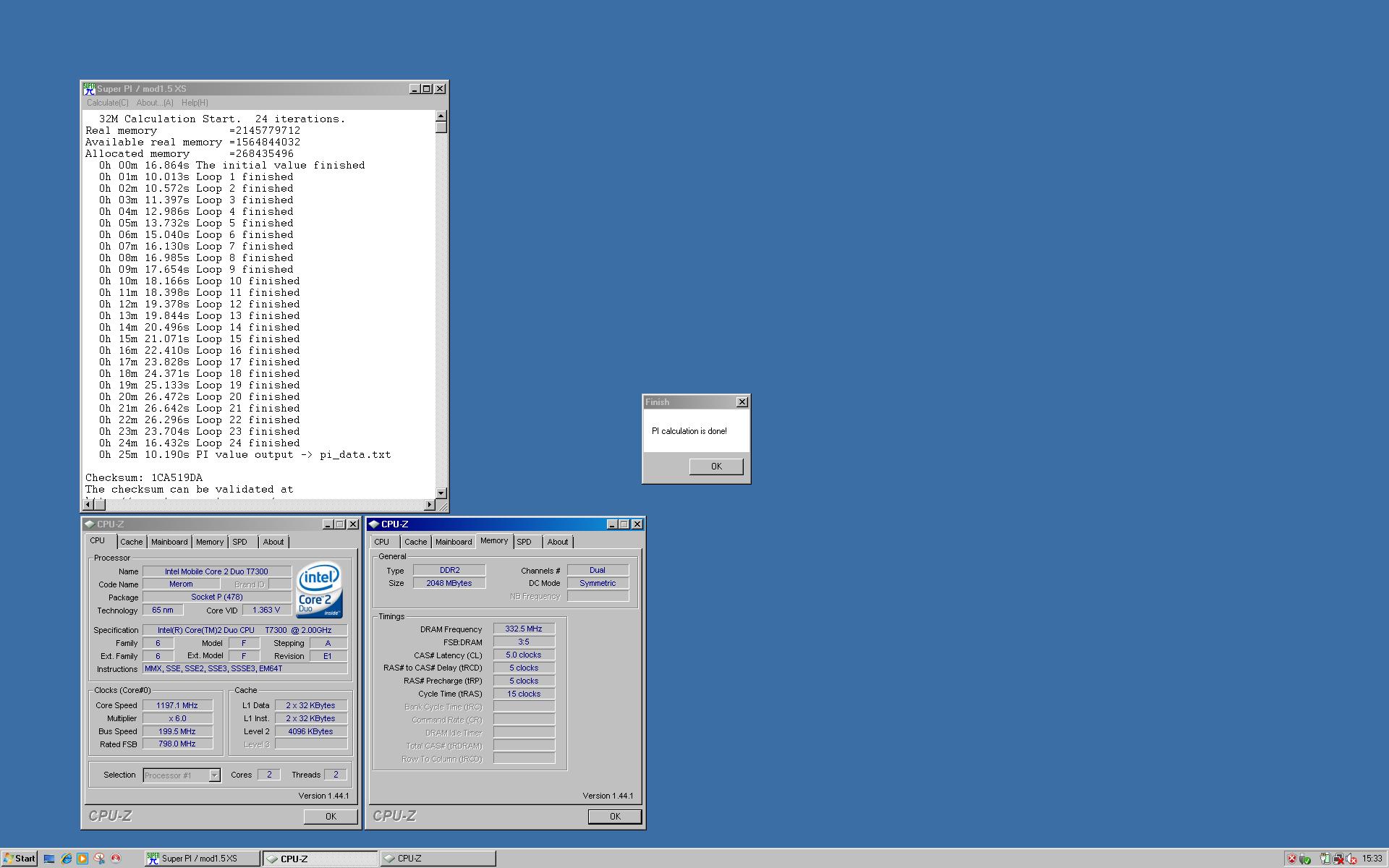Screen dimensions: 1389x868
Task: Click Core VID value 1.363 V
Action: pyautogui.click(x=266, y=610)
